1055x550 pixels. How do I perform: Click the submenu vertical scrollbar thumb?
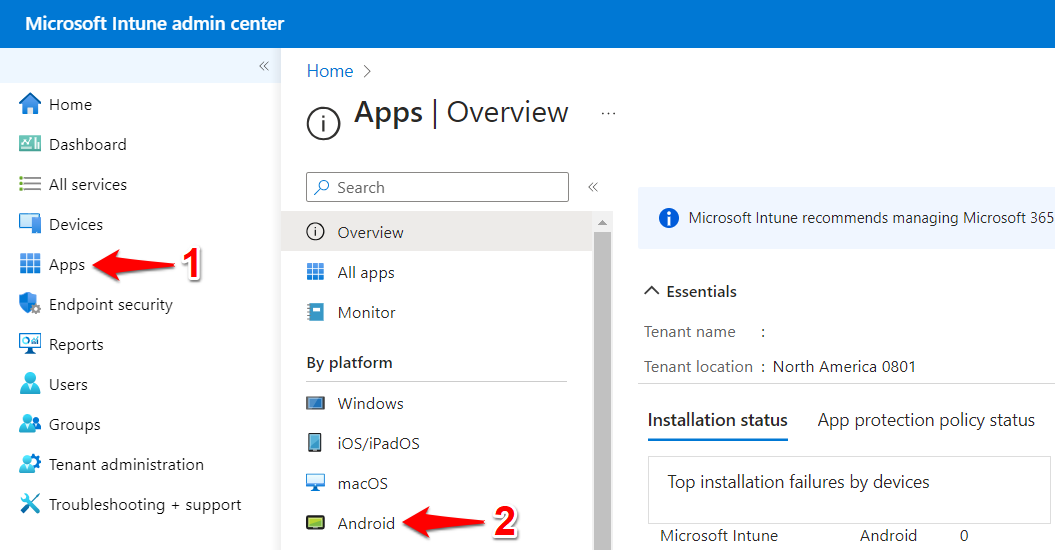(x=602, y=390)
